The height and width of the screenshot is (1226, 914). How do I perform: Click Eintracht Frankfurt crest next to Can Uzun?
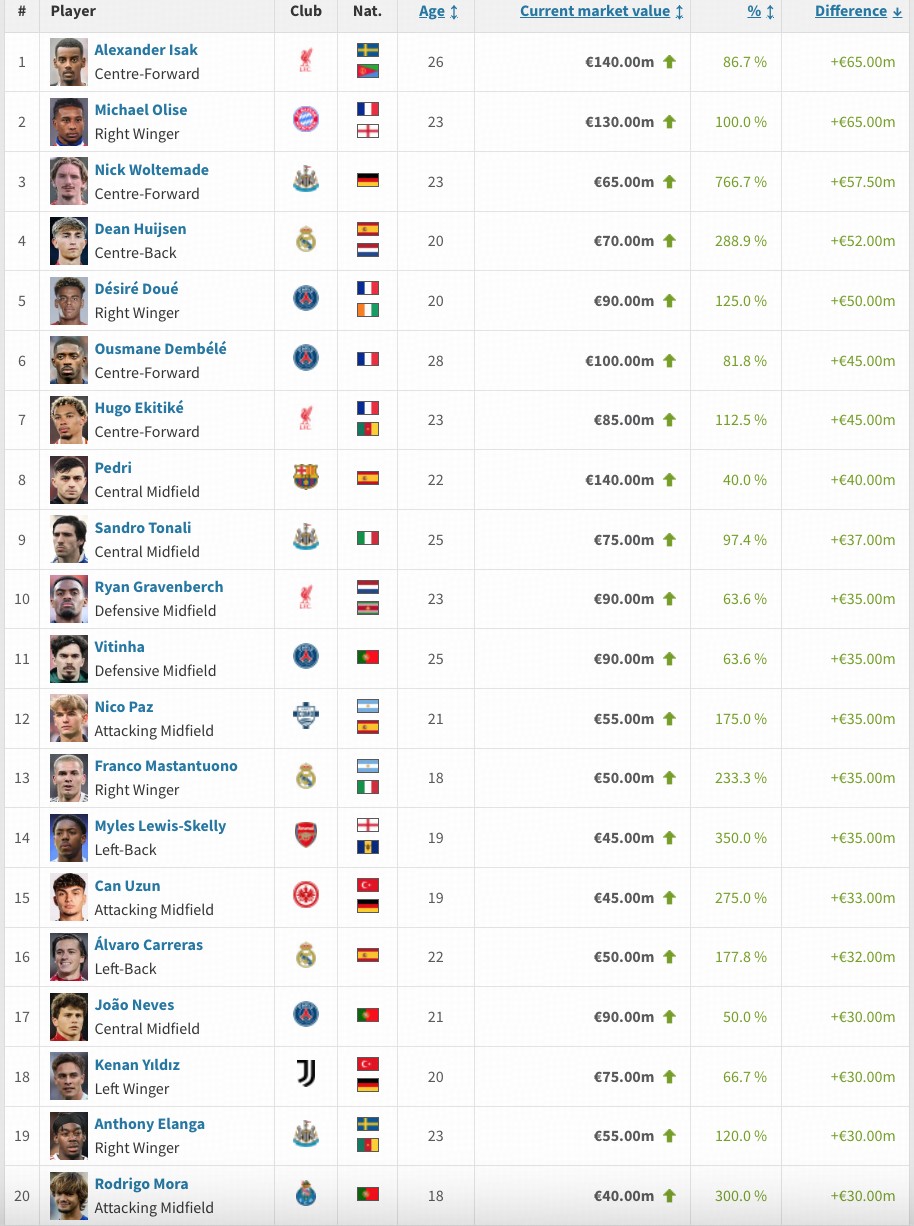(306, 896)
